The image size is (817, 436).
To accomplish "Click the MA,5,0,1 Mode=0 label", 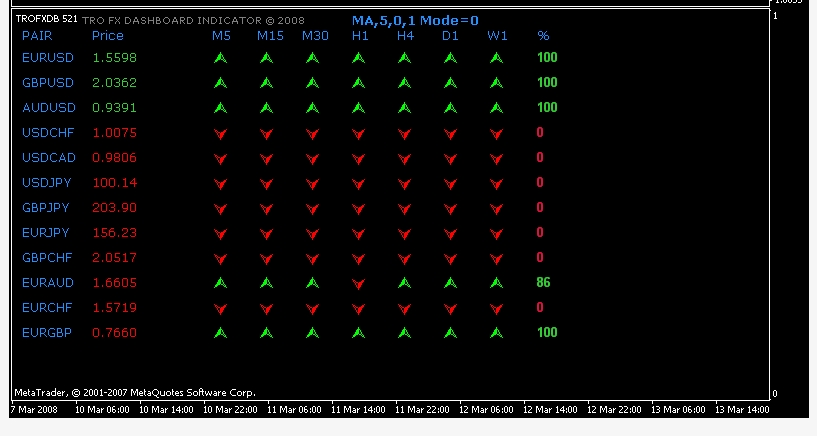I will [415, 20].
